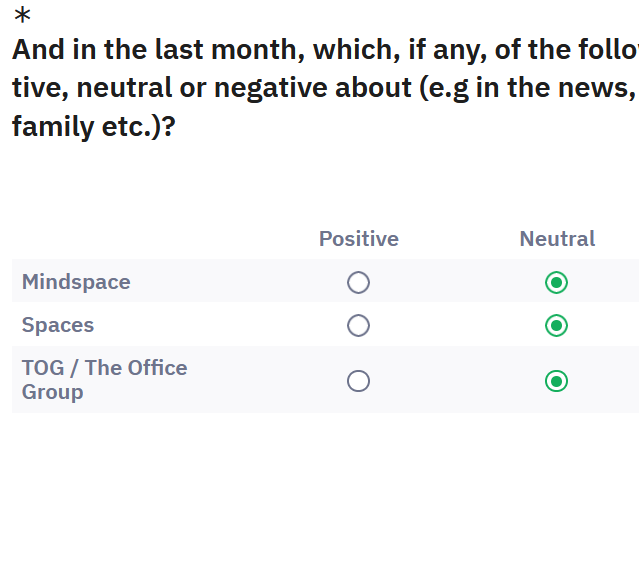Viewport: 639px width, 566px height.
Task: Click the word 'Group' in the last row
Action: pos(52,392)
